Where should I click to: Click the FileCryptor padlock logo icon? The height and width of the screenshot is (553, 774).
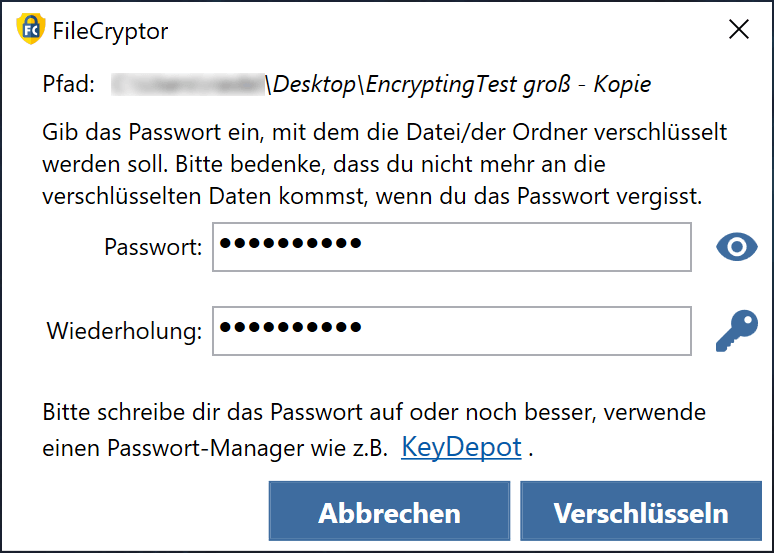point(30,29)
